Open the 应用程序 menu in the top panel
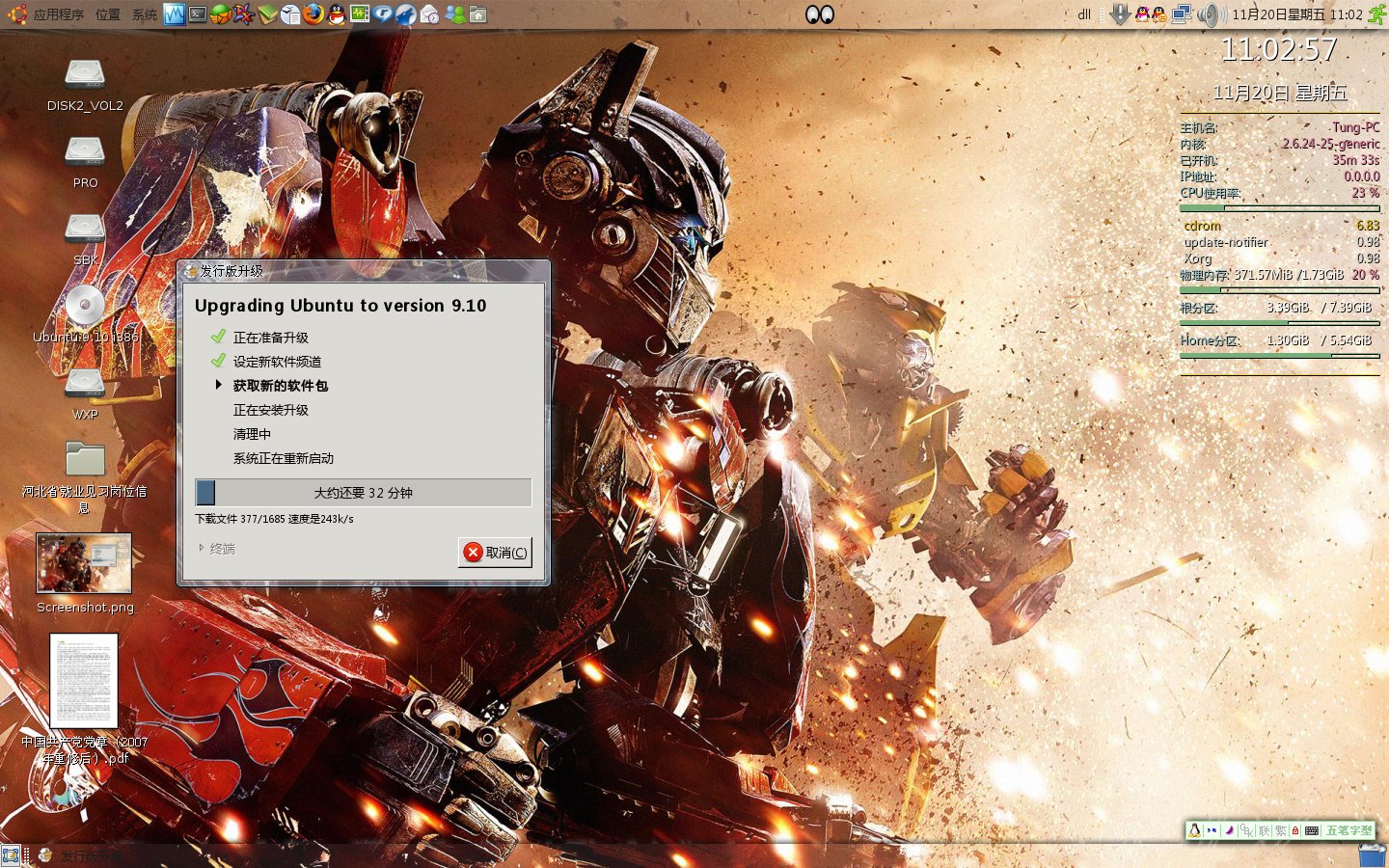Viewport: 1389px width, 868px height. [58, 14]
